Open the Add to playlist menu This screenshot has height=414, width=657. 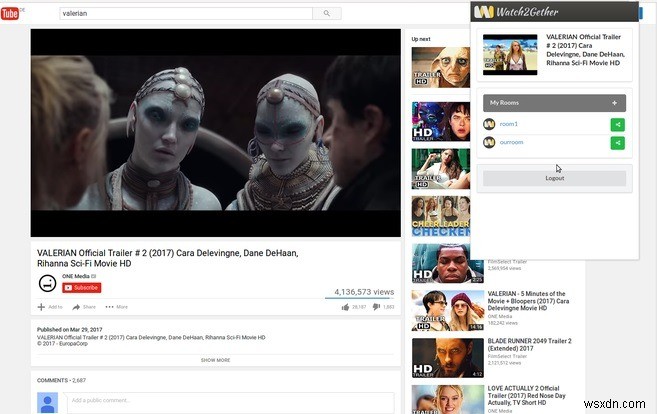tap(50, 307)
